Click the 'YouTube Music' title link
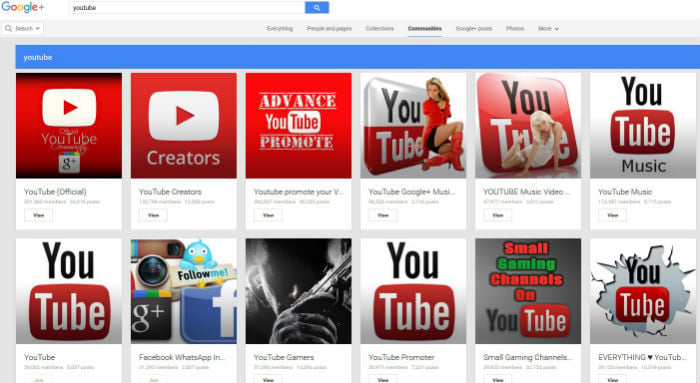Viewport: 700px width, 383px height. (625, 192)
